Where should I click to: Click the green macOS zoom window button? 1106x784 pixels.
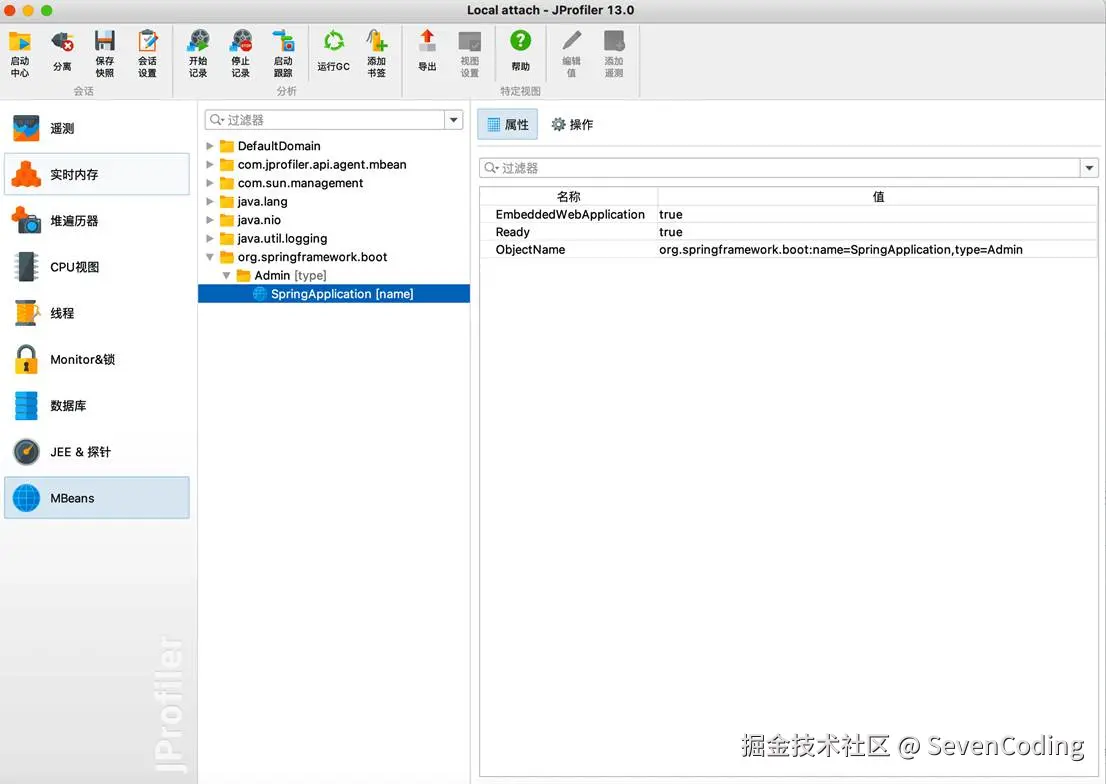click(x=47, y=10)
